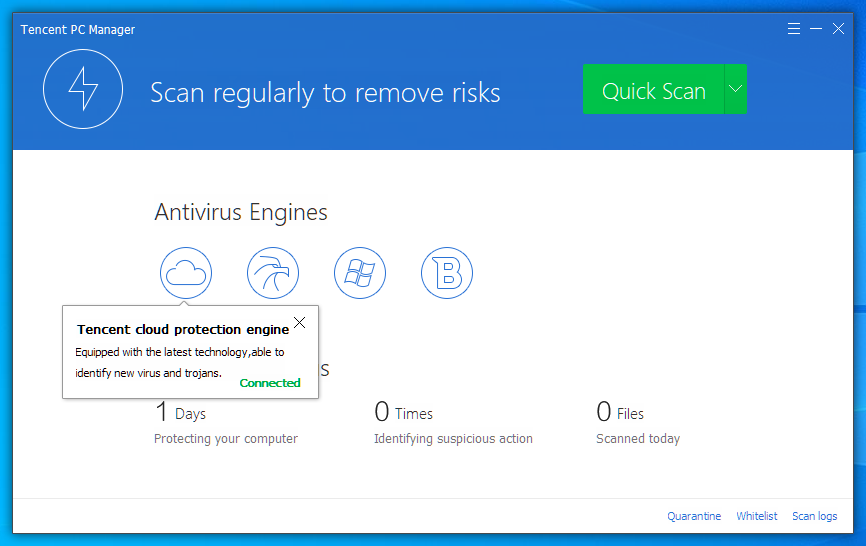The height and width of the screenshot is (546, 866).
Task: Click the 0 Files scanned today counter
Action: (x=620, y=412)
